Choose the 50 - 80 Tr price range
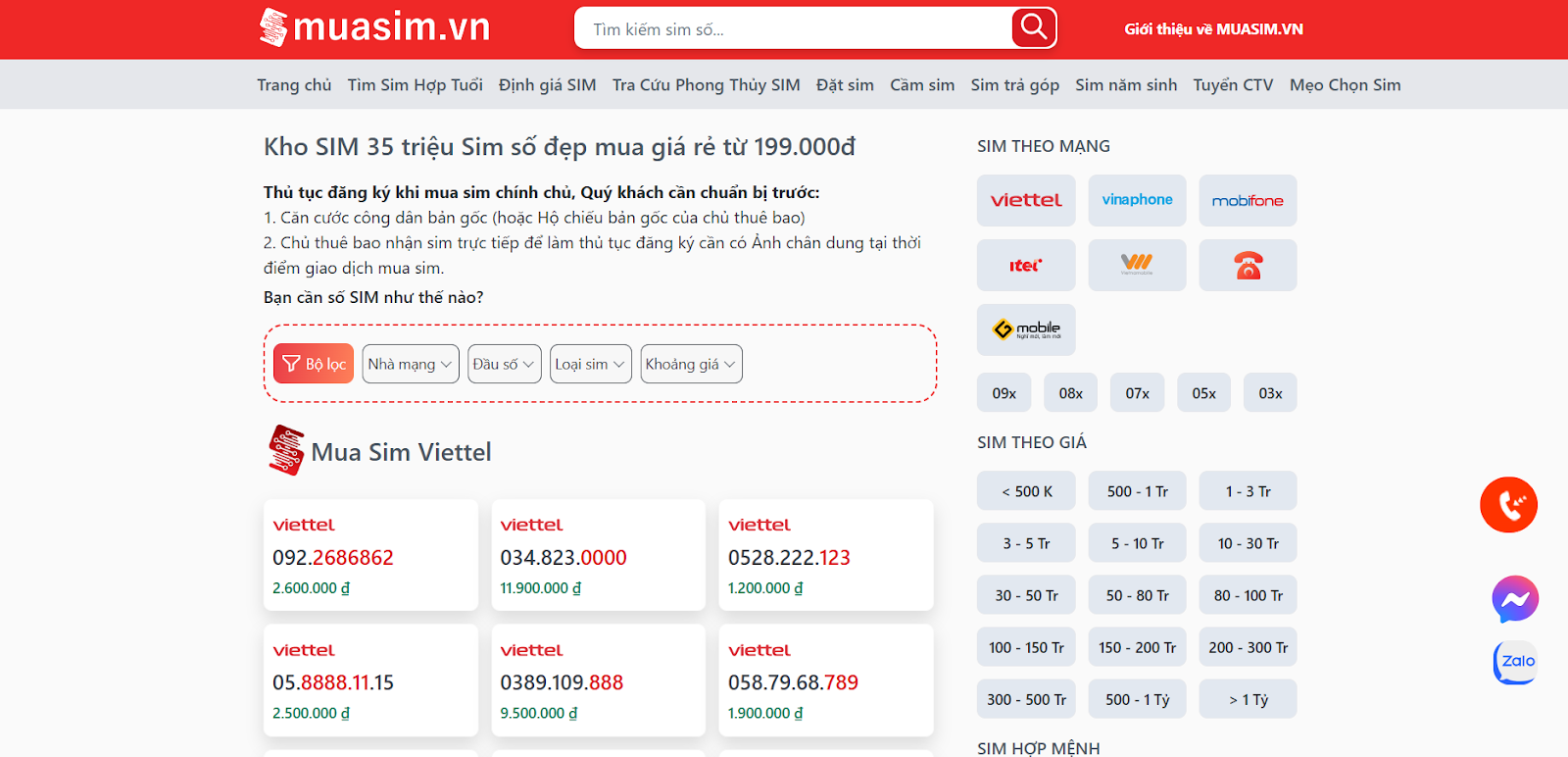1568x757 pixels. point(1137,595)
